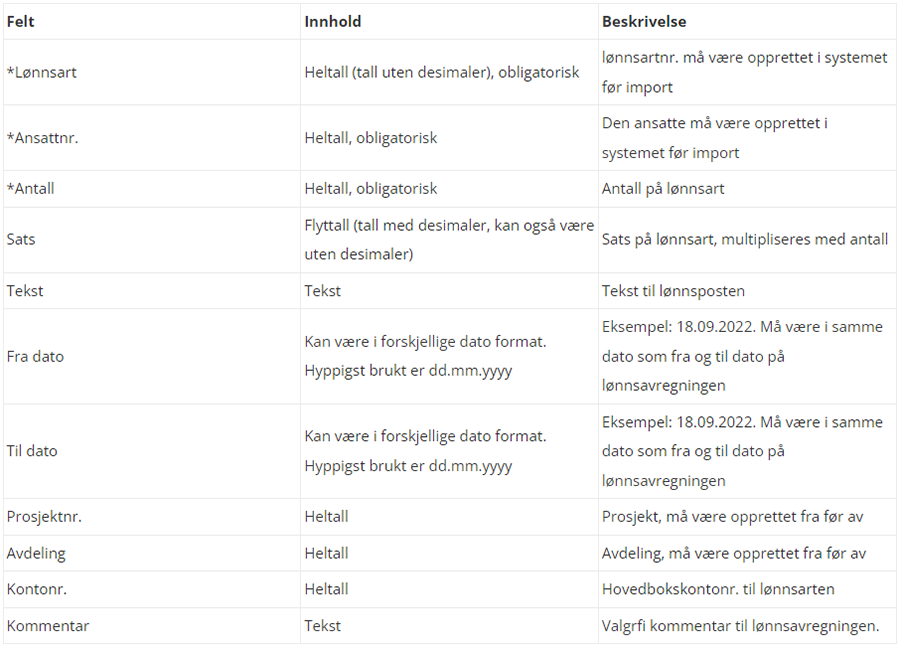Click 'Valgfri kommentar til lønnsavregningen.' text
This screenshot has height=648, width=900.
tap(740, 625)
